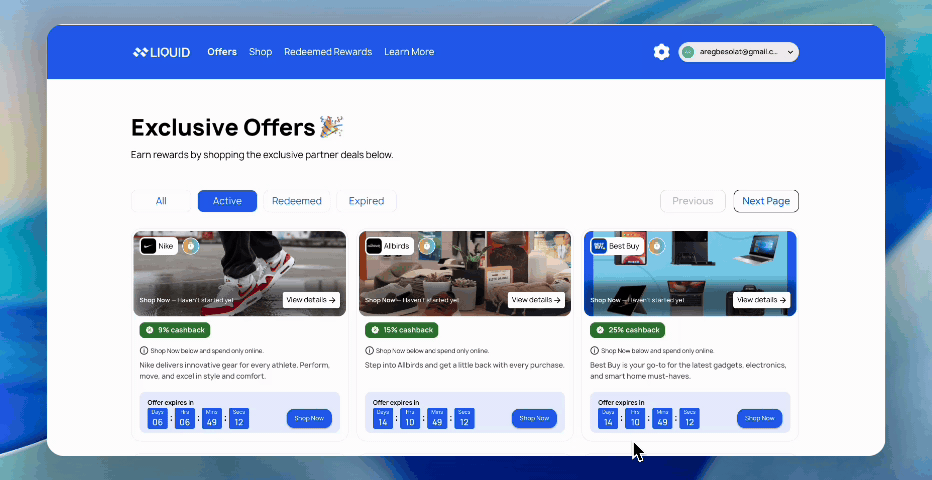Go to the Next Page
Screen dimensions: 932x480
coord(766,201)
